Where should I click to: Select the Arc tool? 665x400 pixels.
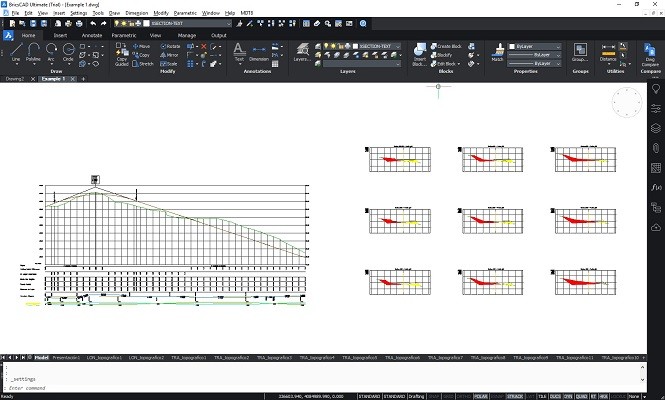51,53
